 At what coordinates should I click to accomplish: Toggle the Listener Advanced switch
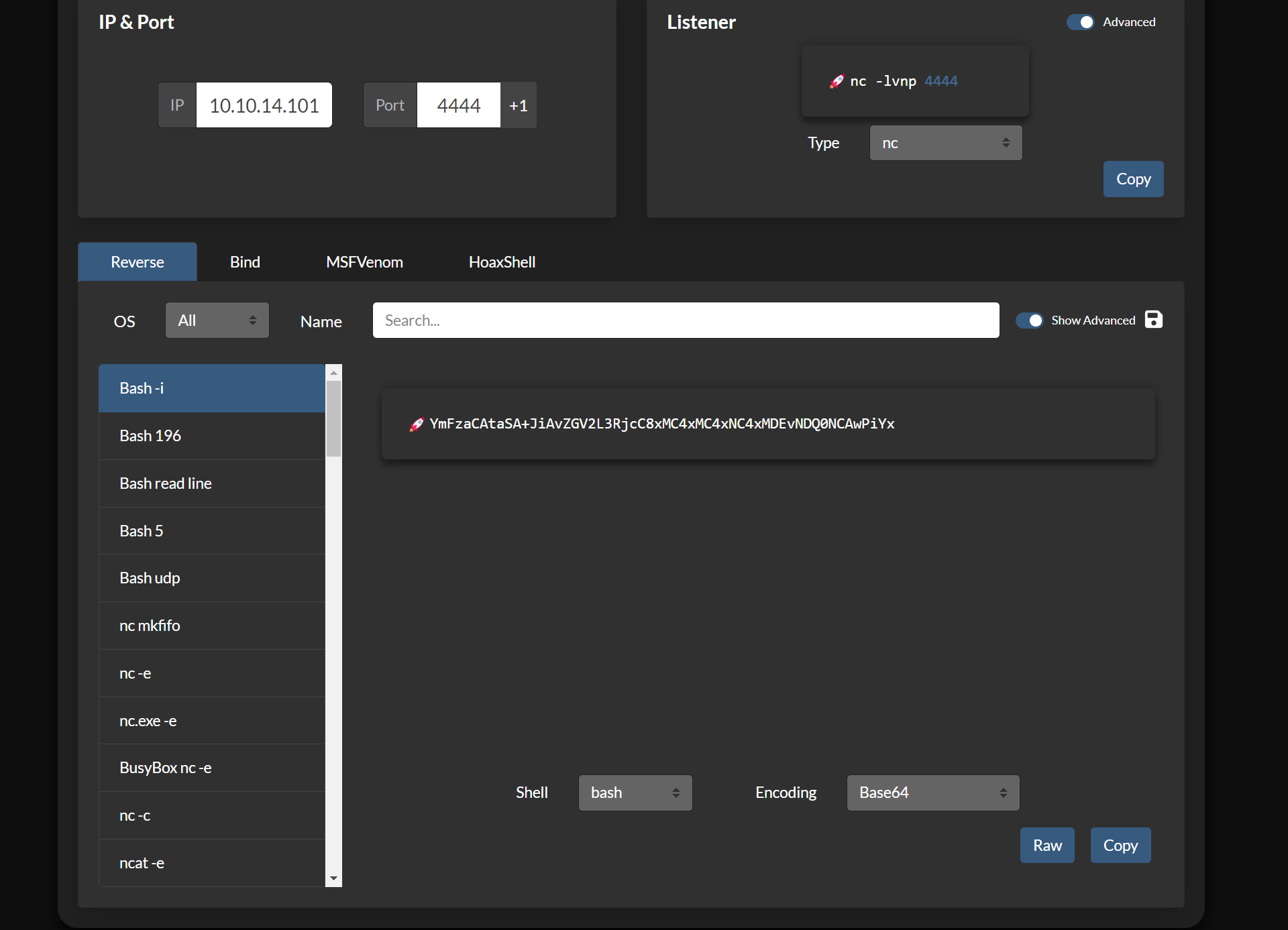point(1080,22)
